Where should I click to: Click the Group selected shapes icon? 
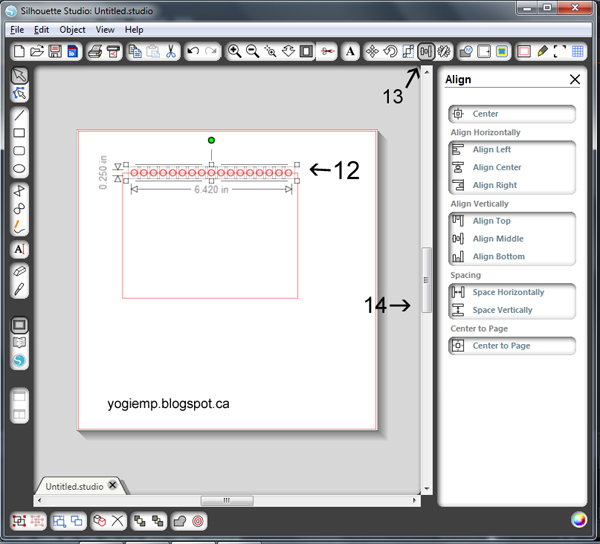[x=19, y=520]
